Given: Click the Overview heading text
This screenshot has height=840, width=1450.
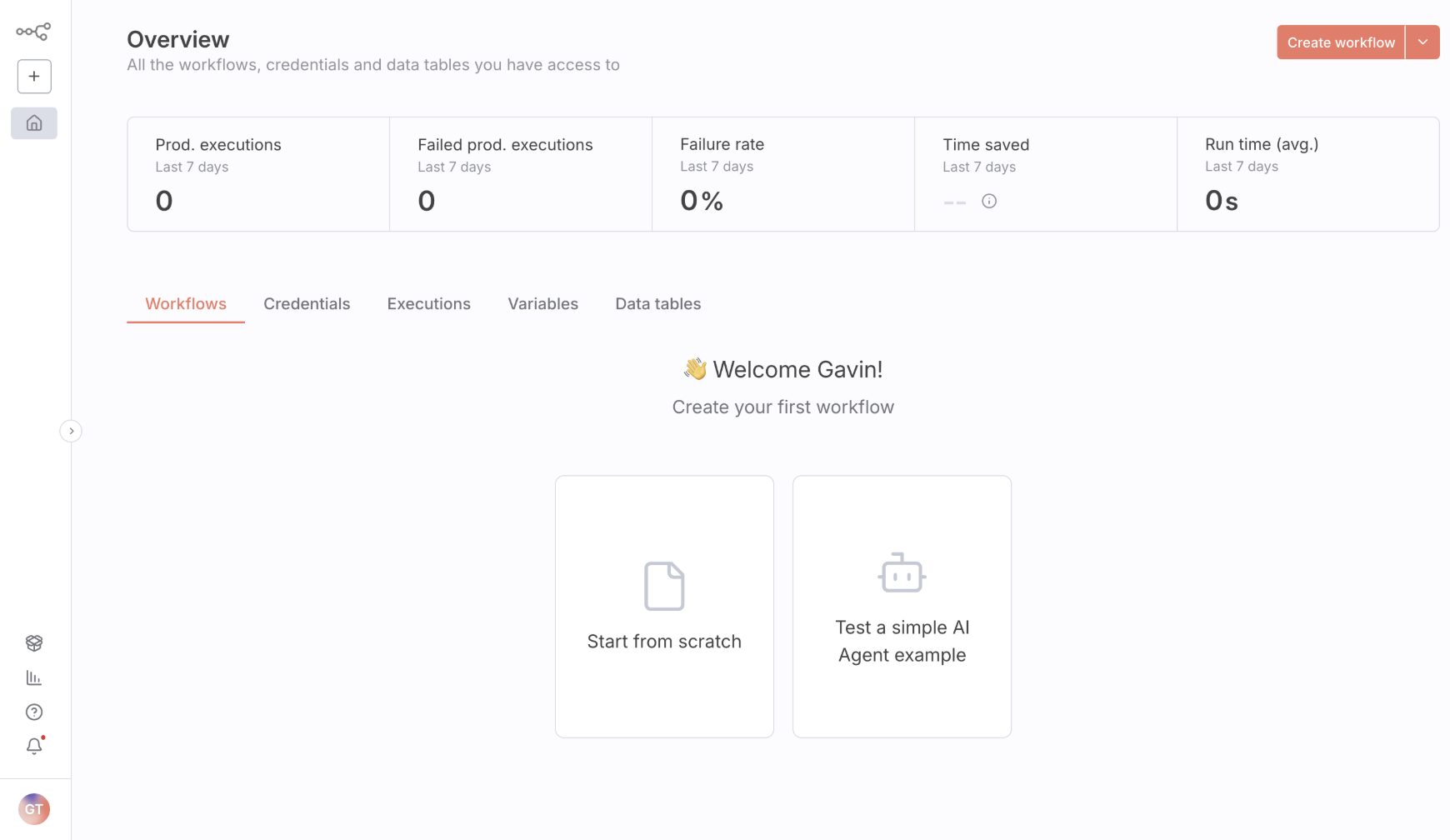Looking at the screenshot, I should [x=177, y=39].
